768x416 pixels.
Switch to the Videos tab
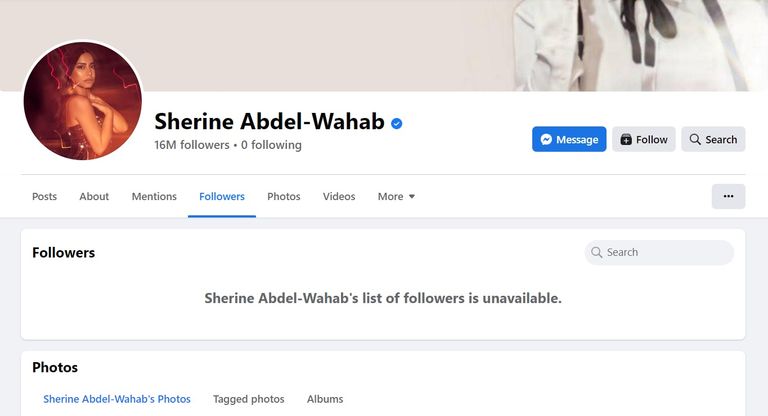tap(339, 197)
